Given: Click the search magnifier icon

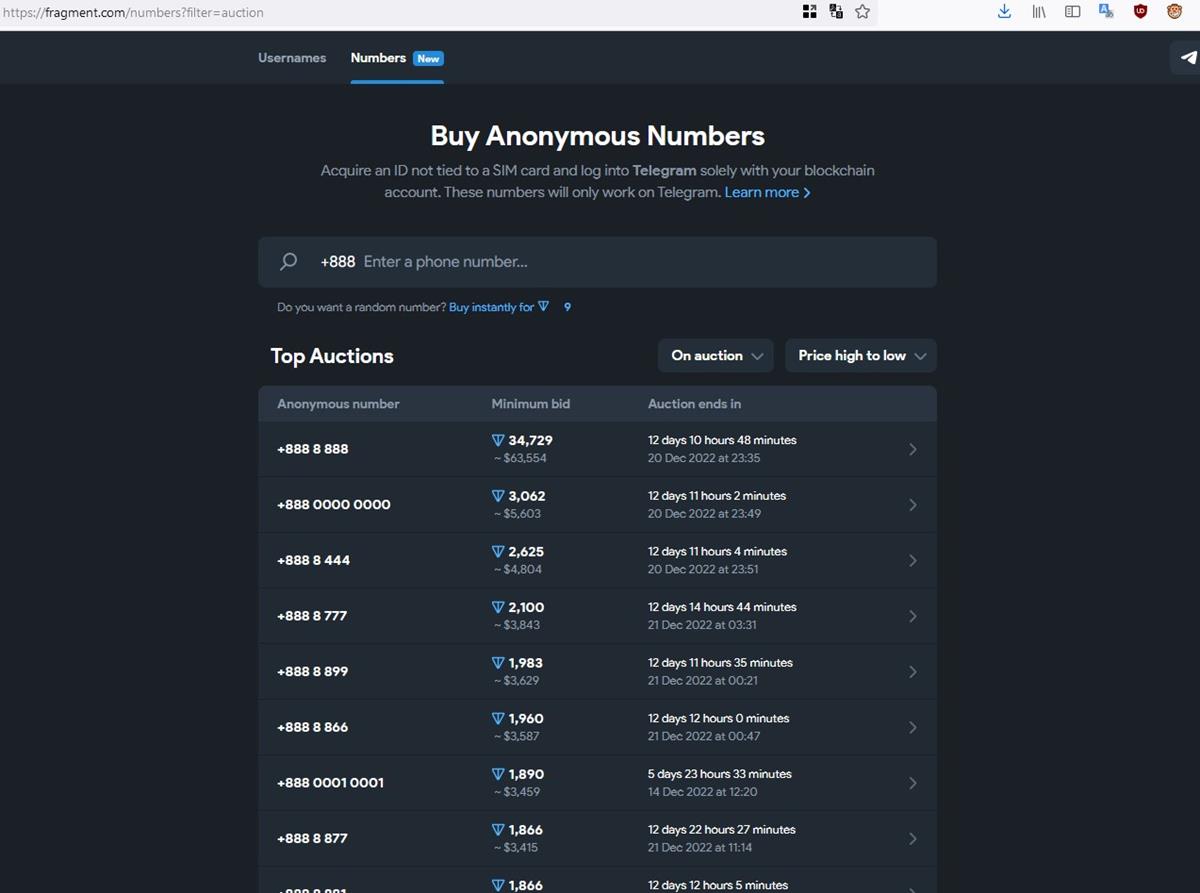Looking at the screenshot, I should pyautogui.click(x=288, y=262).
